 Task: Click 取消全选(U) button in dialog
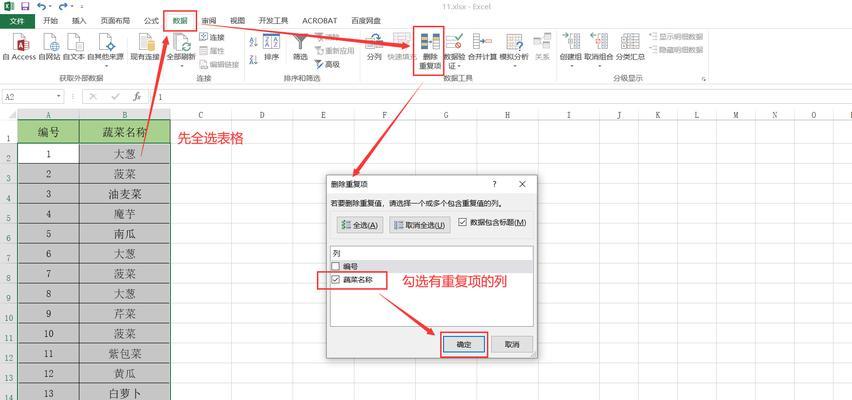click(419, 225)
